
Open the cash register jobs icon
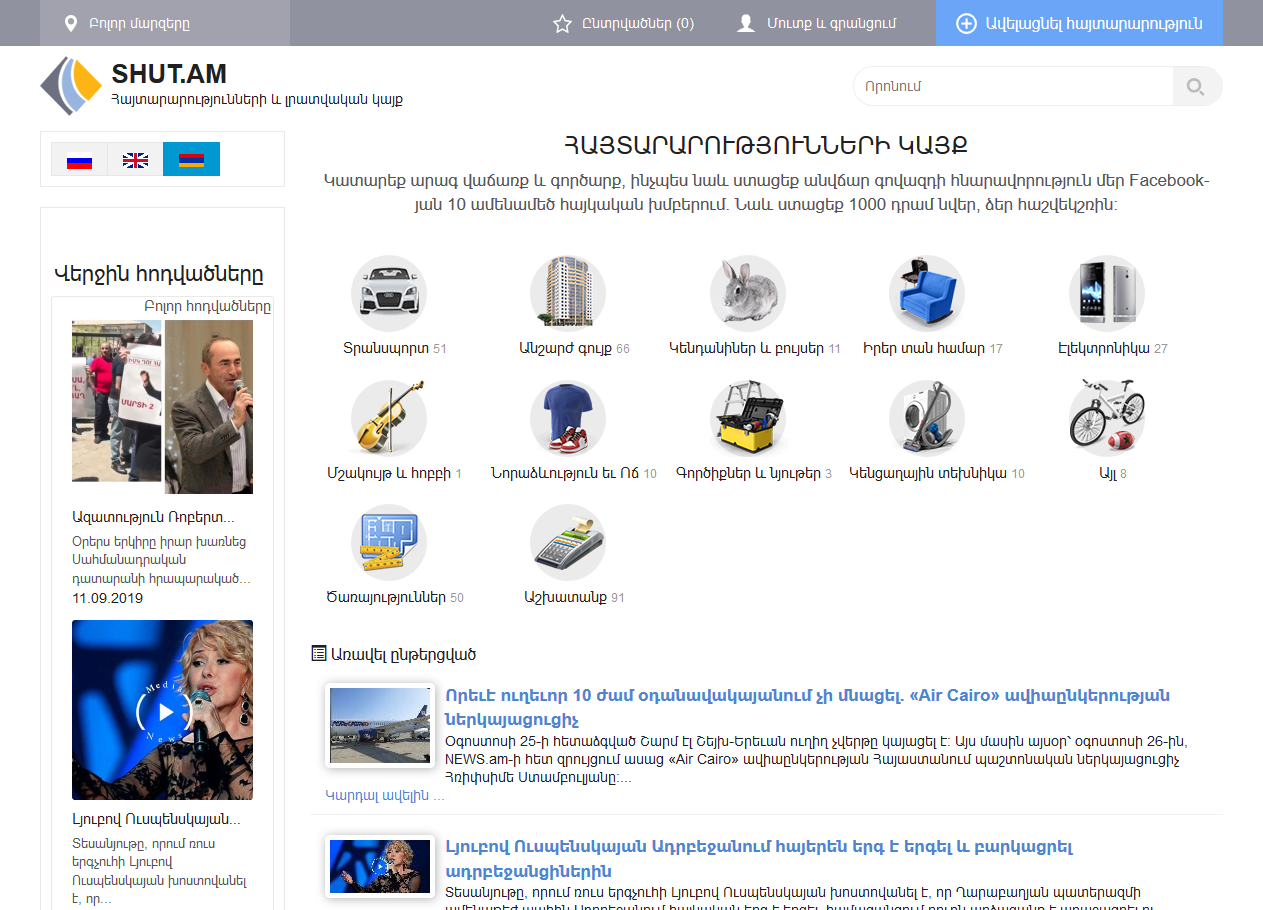567,542
